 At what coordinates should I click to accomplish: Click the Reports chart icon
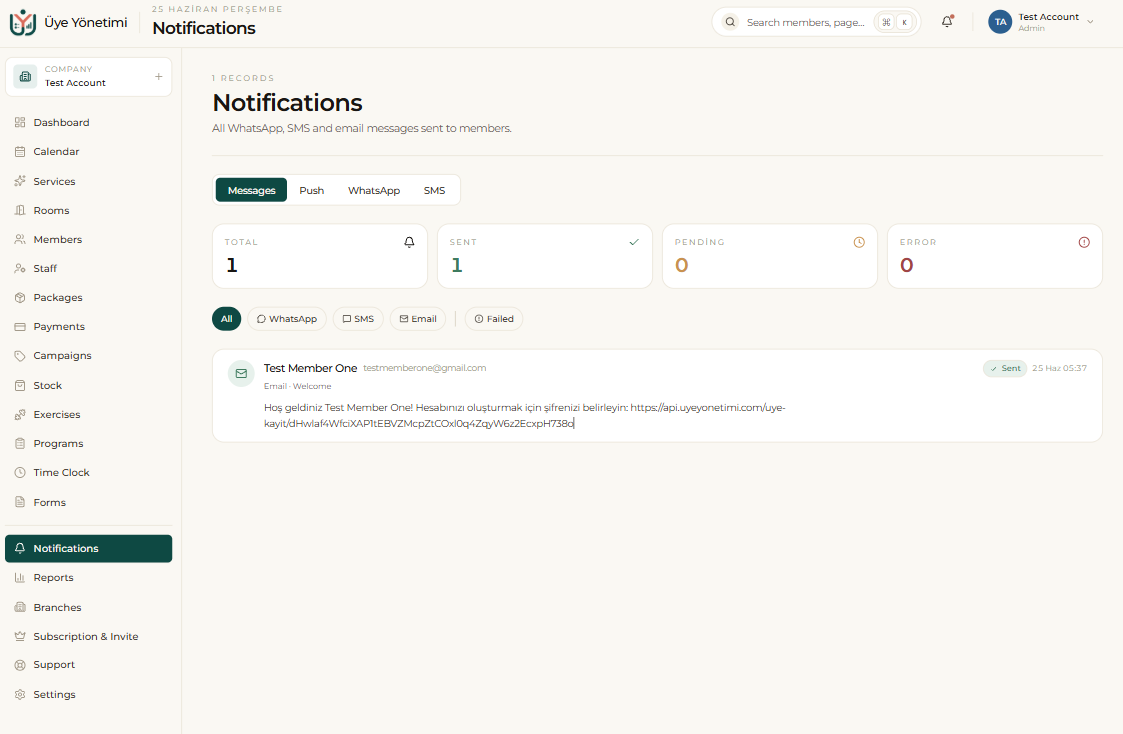click(x=20, y=578)
